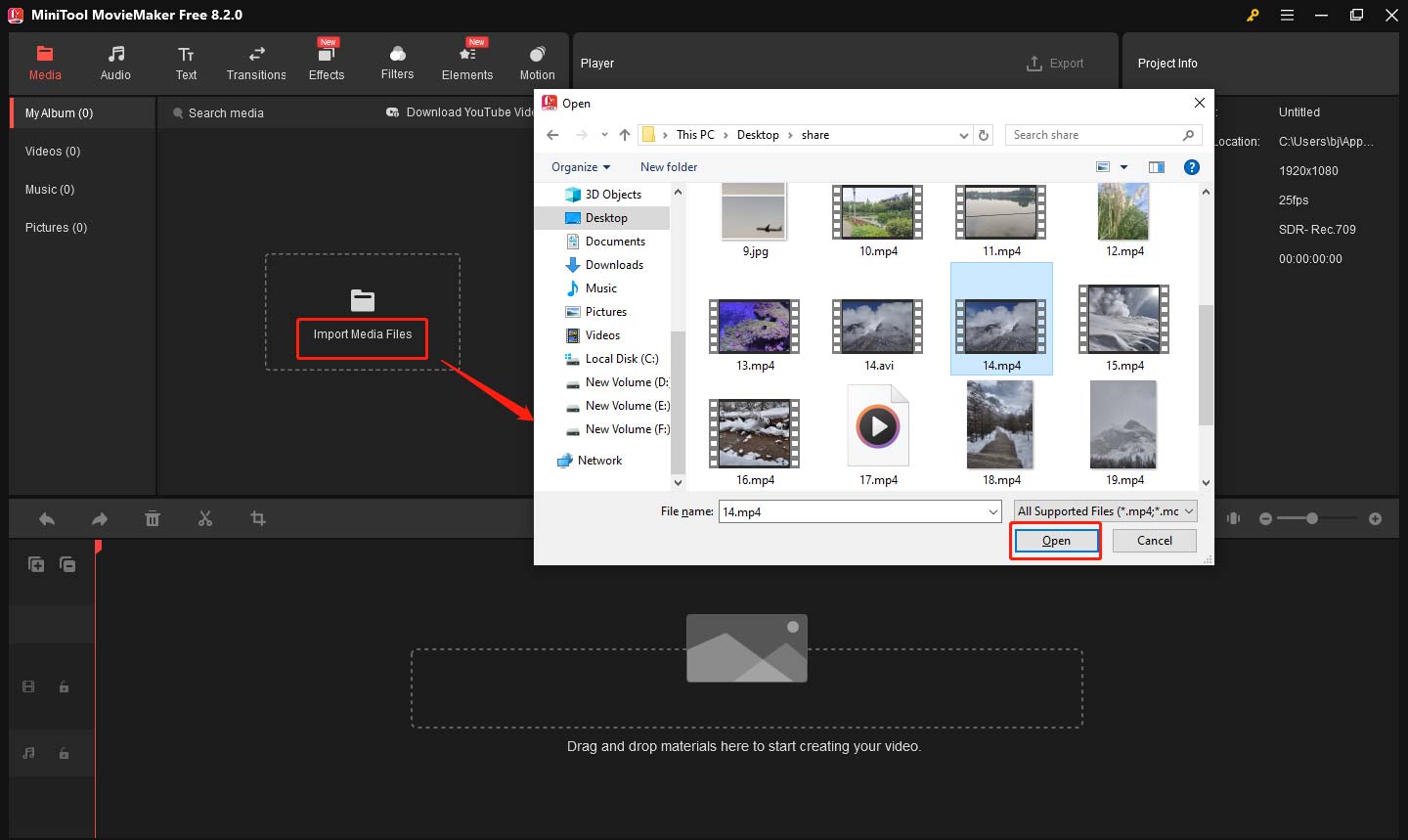1408x840 pixels.
Task: Adjust the timeline zoom slider handle
Action: tap(1312, 518)
